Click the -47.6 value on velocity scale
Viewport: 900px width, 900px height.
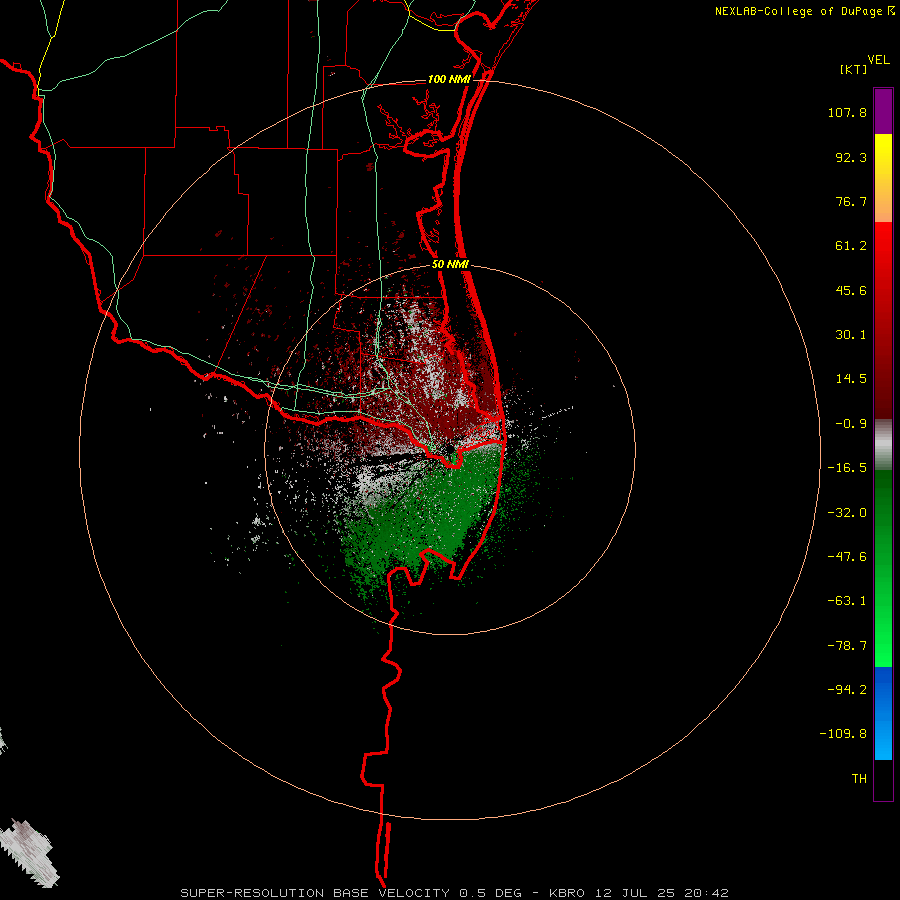click(847, 557)
